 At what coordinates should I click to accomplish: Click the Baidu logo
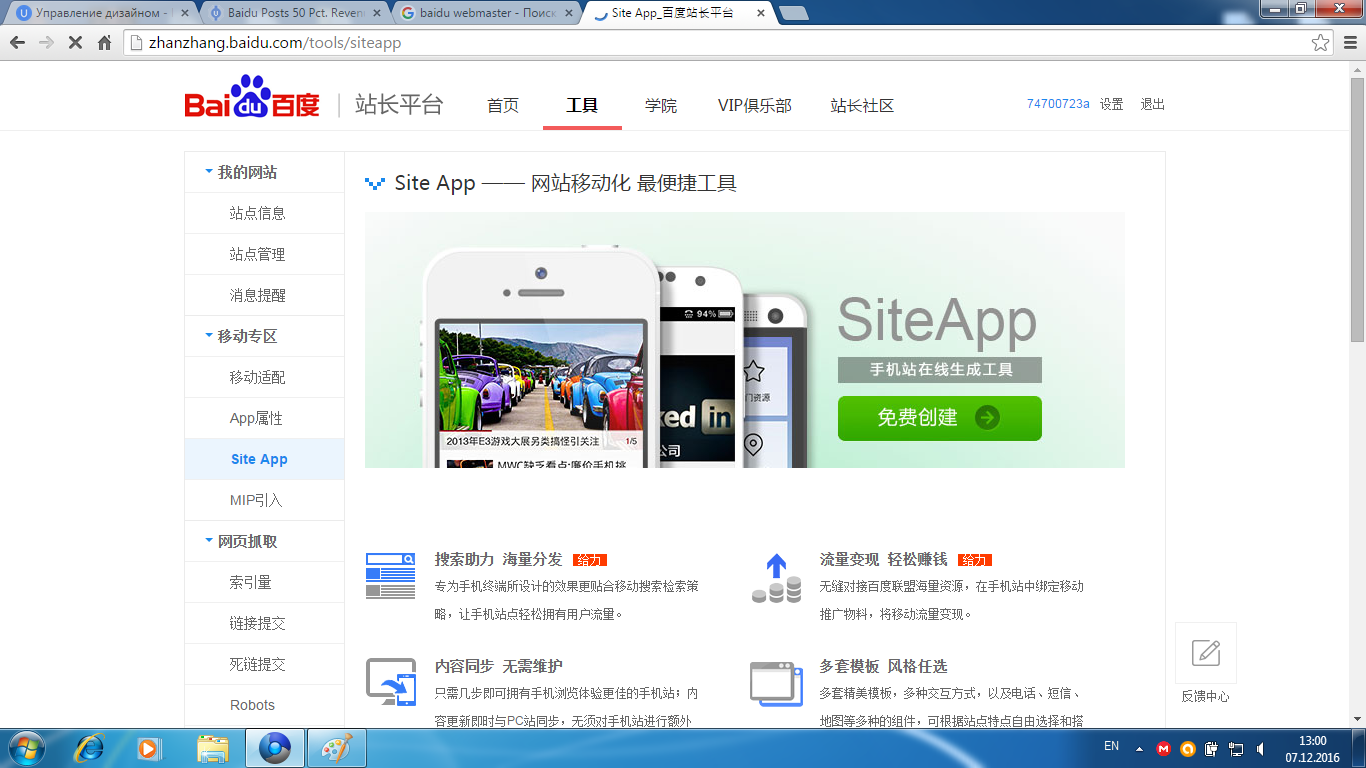click(252, 98)
